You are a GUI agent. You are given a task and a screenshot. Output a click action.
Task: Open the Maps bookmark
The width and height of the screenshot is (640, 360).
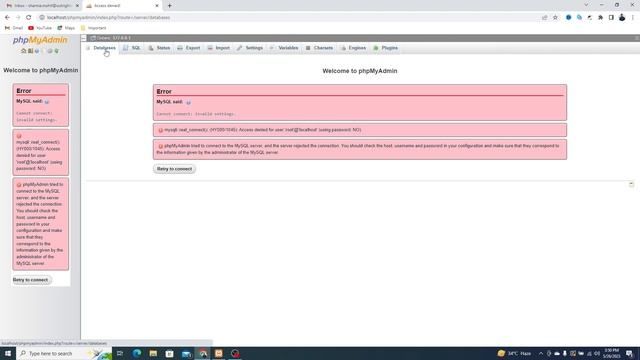coord(66,28)
